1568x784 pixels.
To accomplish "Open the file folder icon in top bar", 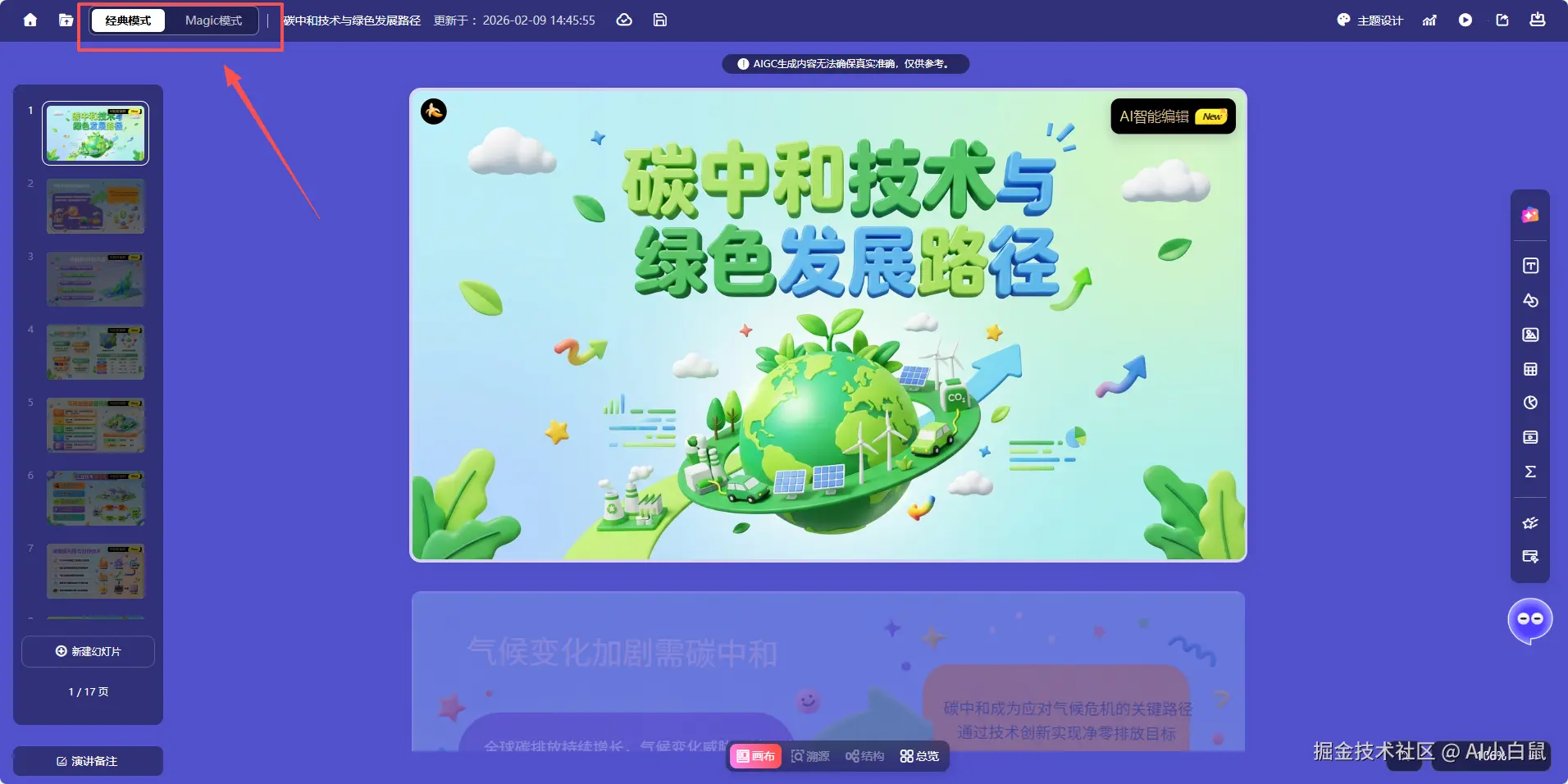I will tap(66, 20).
